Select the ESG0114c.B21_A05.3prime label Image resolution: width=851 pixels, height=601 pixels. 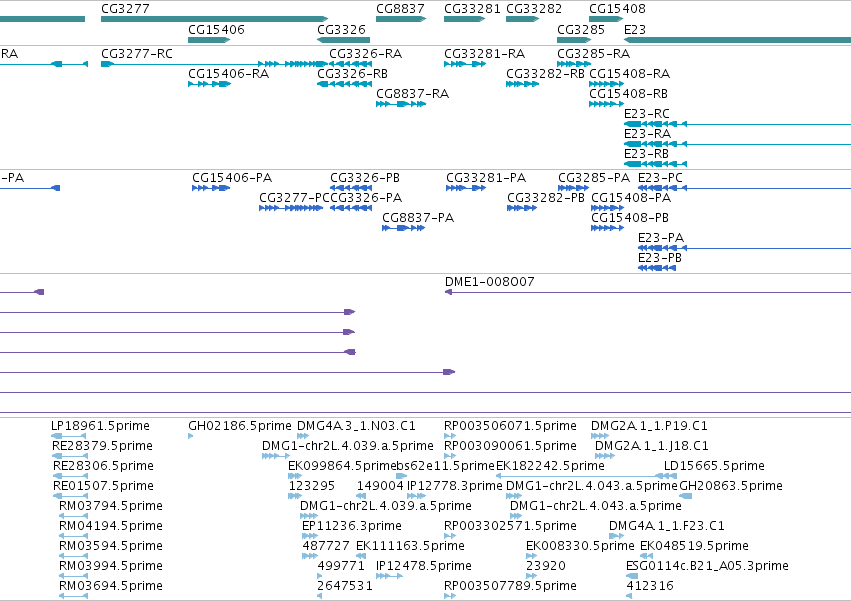point(707,566)
